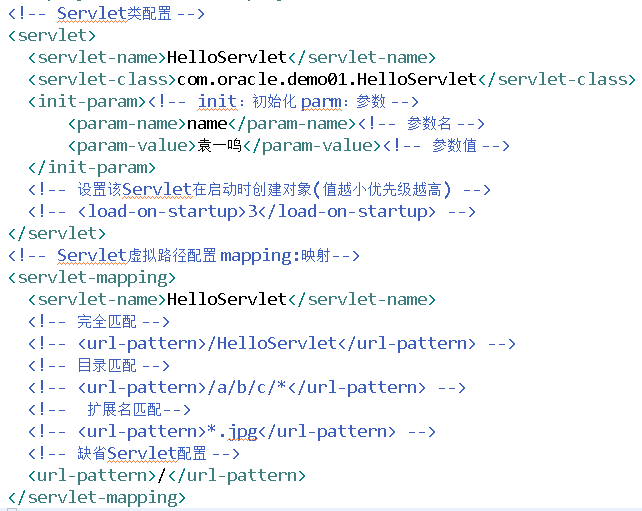Screen dimensions: 642x511
Task: Click HelloServlet inside servlet-mapping's servlet-name
Action: coord(226,299)
